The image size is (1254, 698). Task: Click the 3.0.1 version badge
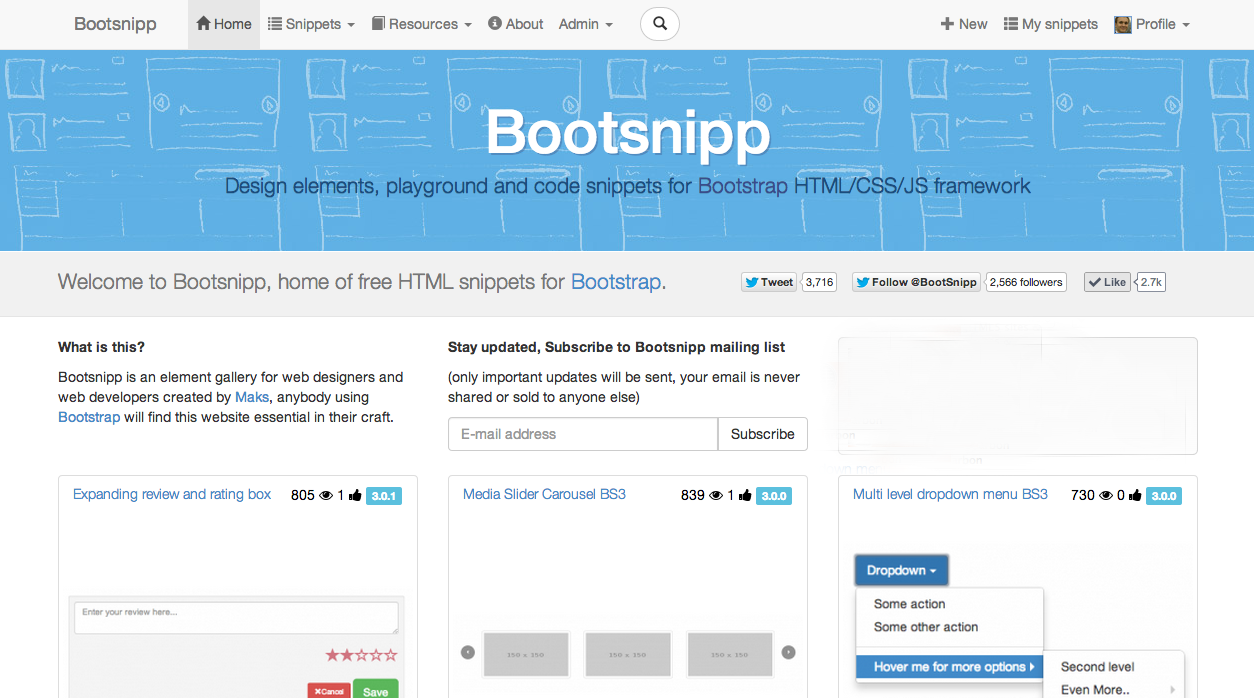384,495
